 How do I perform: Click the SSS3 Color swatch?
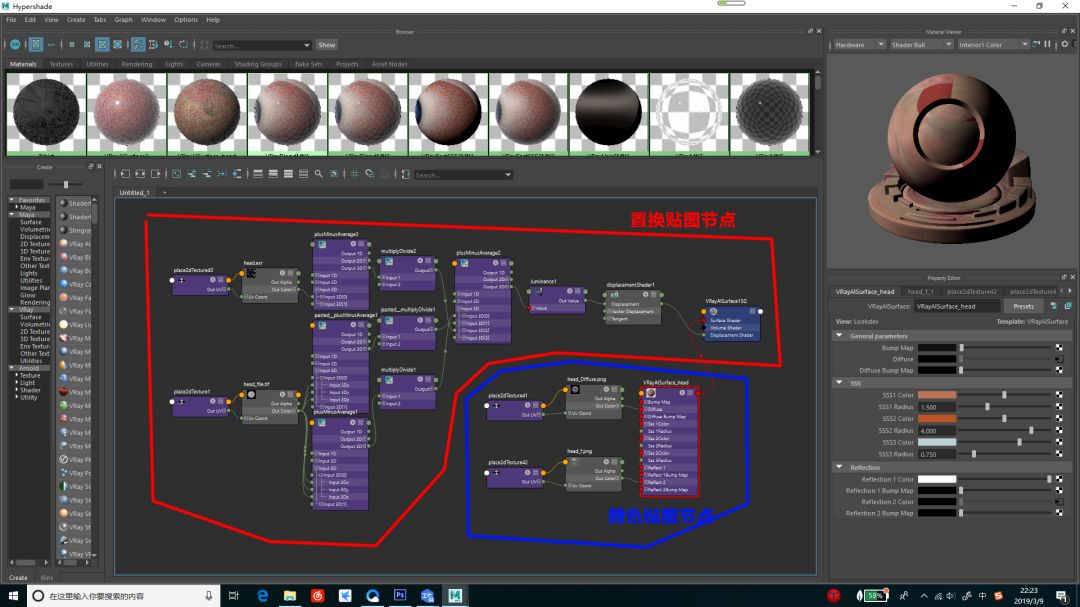(x=937, y=442)
